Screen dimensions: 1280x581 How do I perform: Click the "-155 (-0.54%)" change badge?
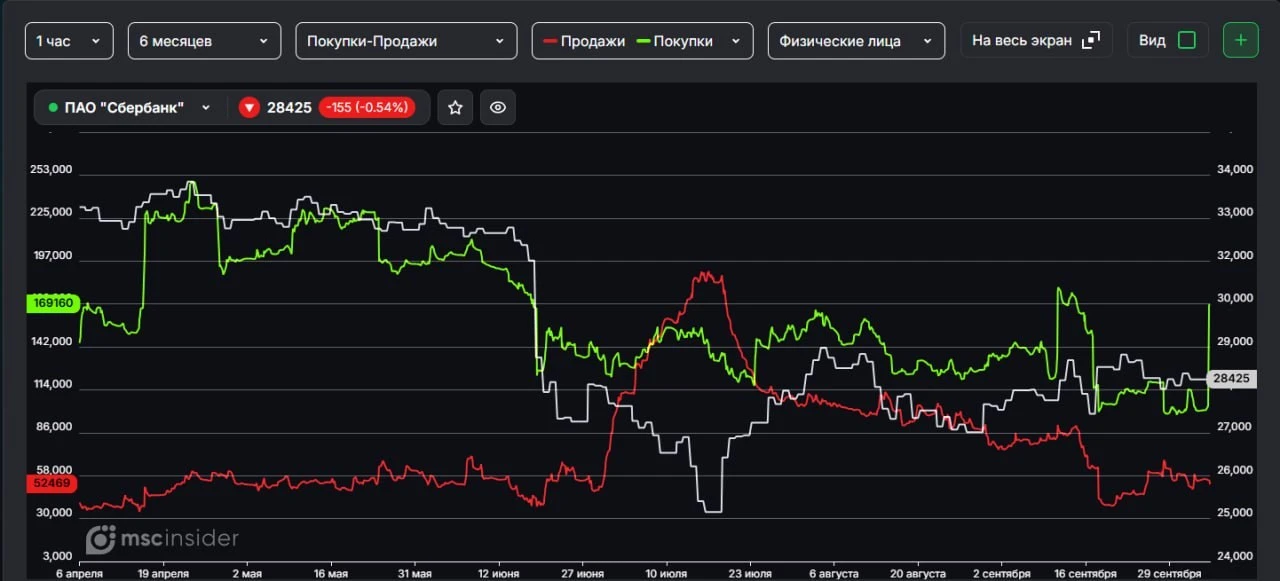(367, 108)
